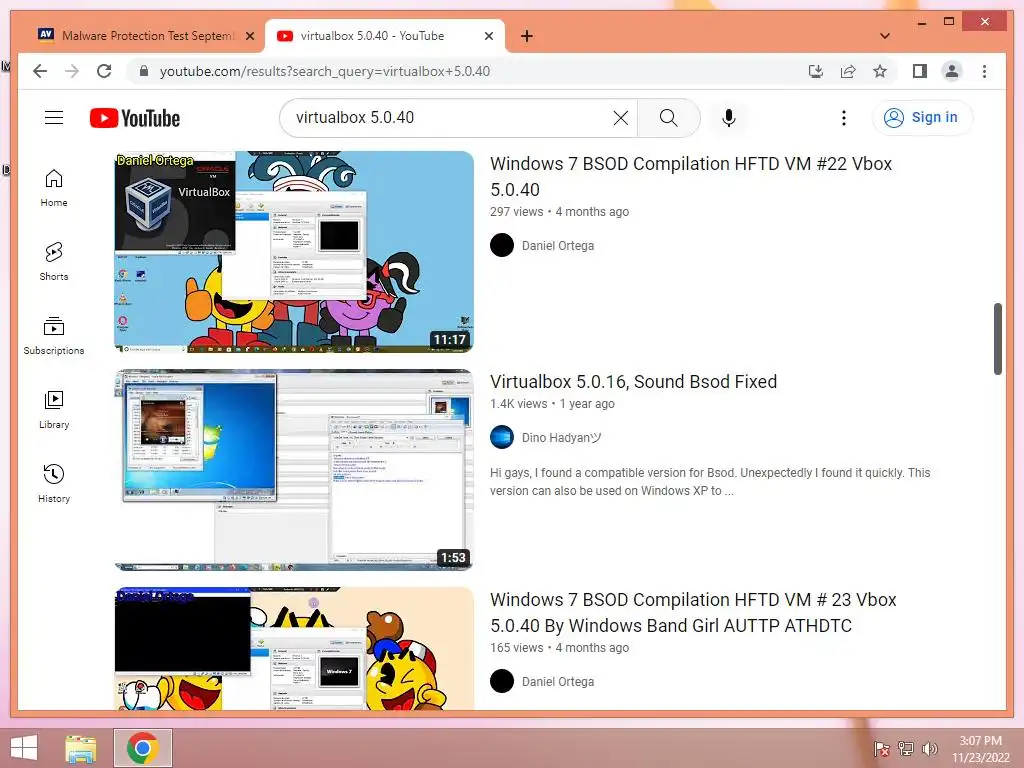Click the YouTube logo
The height and width of the screenshot is (768, 1024).
pos(135,118)
